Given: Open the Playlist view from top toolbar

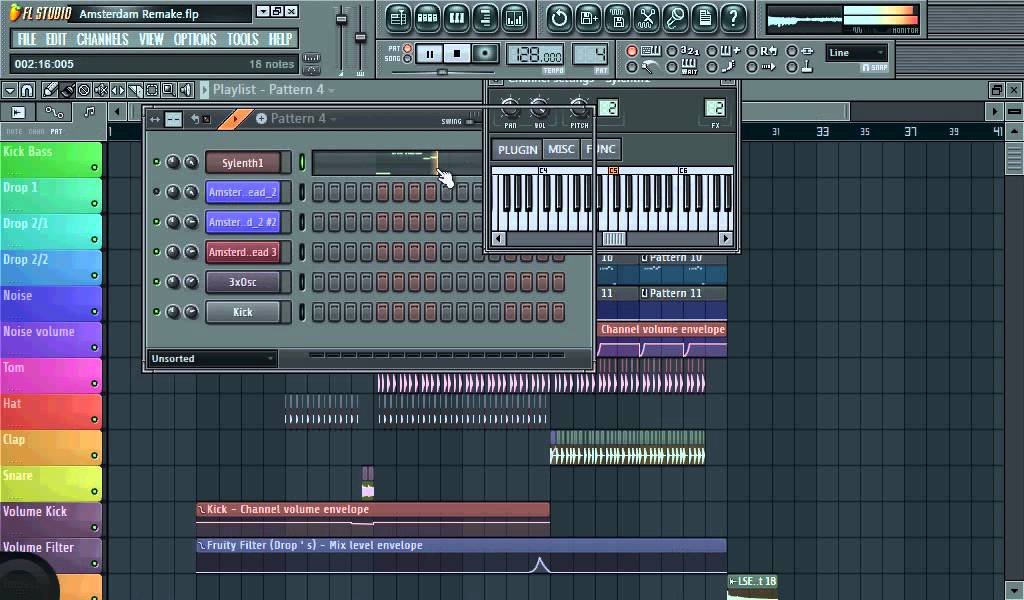Looking at the screenshot, I should [x=398, y=18].
